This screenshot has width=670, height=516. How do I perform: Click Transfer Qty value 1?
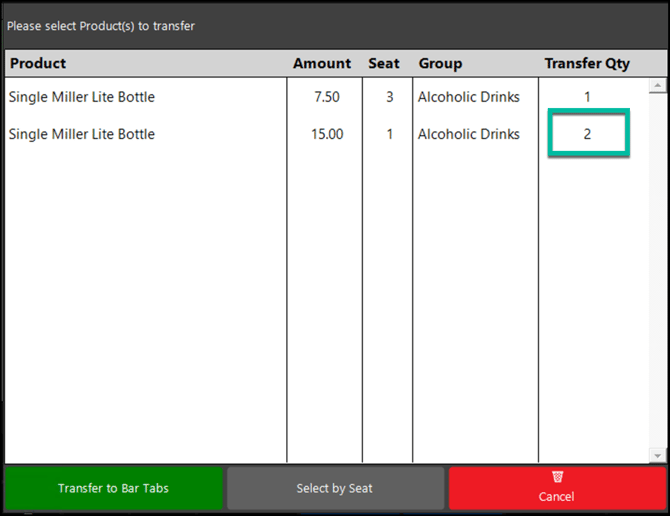pyautogui.click(x=588, y=97)
